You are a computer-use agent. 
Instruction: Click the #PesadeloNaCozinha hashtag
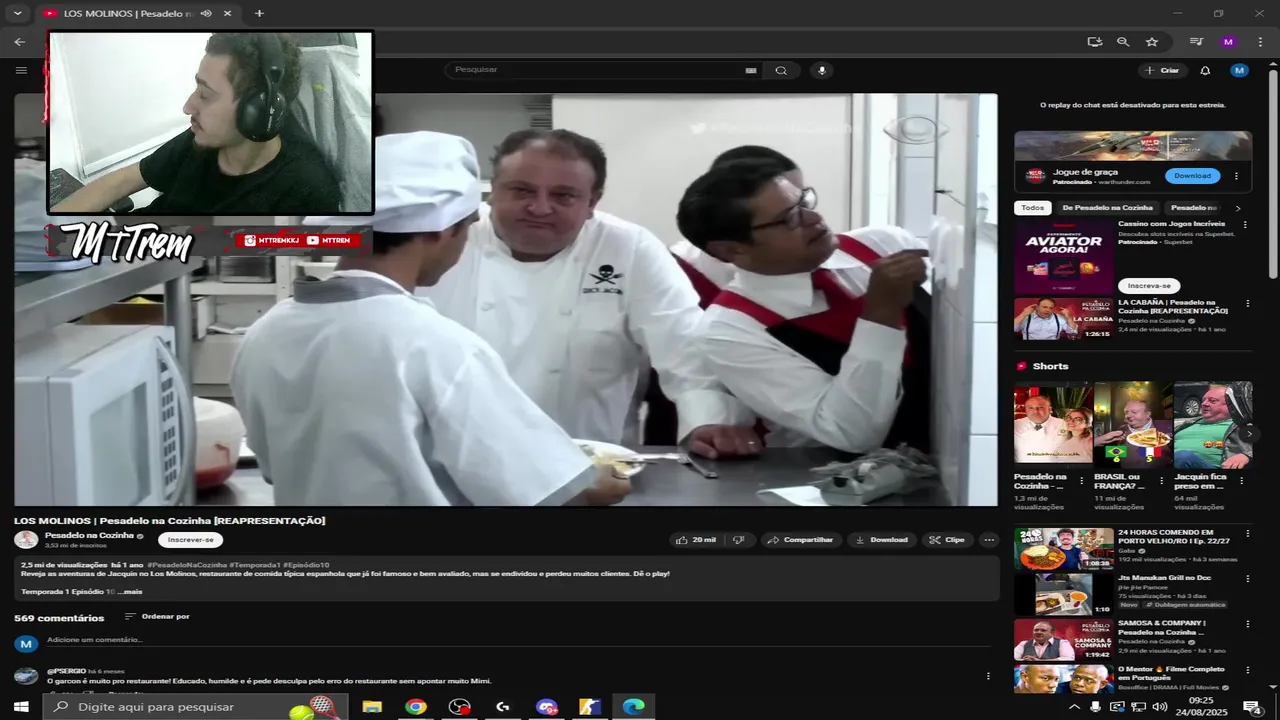186,565
